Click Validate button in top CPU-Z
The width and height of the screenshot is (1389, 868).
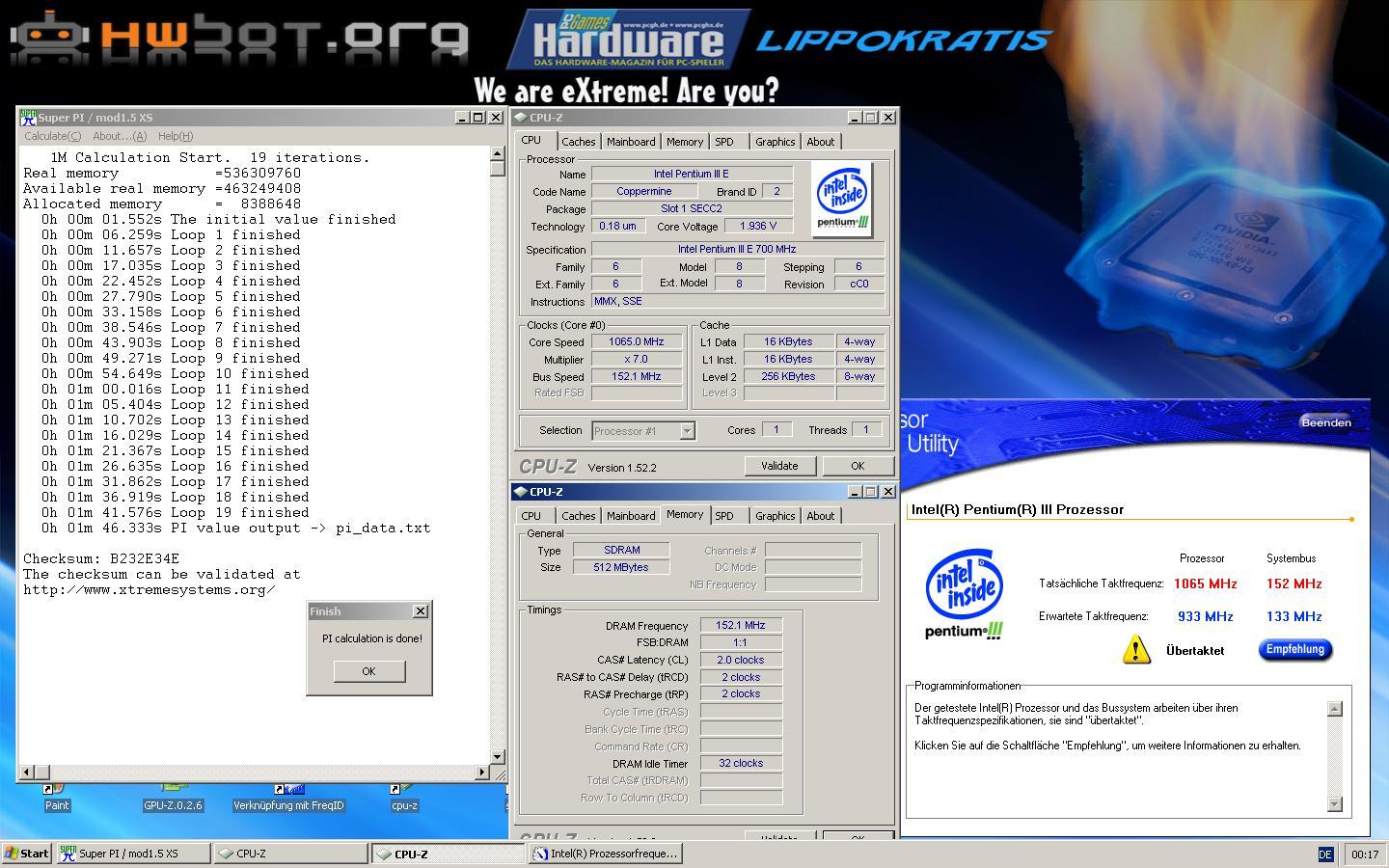[779, 466]
